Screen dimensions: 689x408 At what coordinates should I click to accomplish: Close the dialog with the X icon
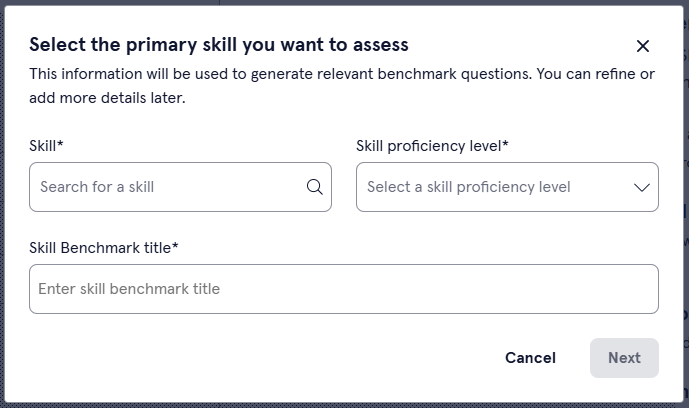643,46
